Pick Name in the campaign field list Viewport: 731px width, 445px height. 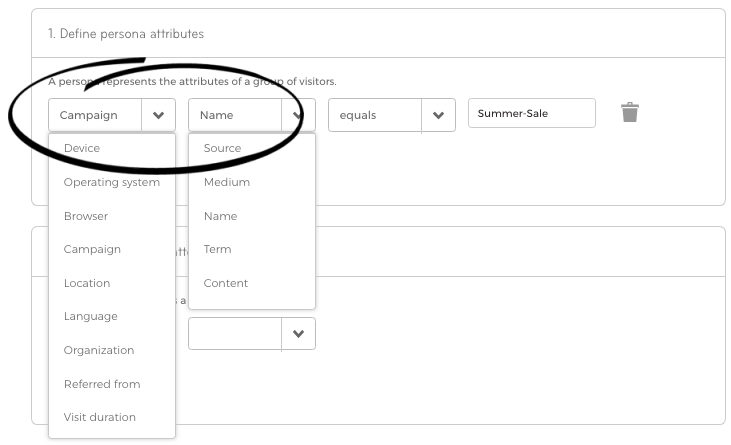220,216
